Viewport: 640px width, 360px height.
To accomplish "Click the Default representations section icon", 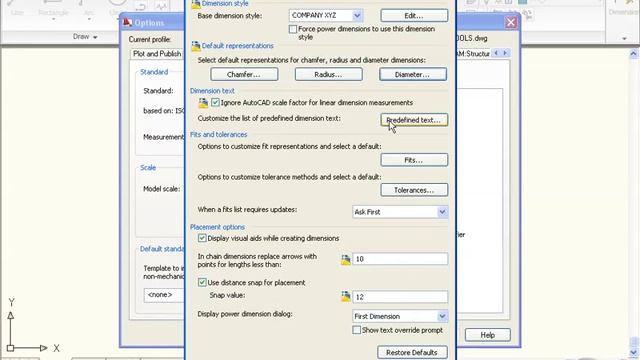I will pos(196,46).
